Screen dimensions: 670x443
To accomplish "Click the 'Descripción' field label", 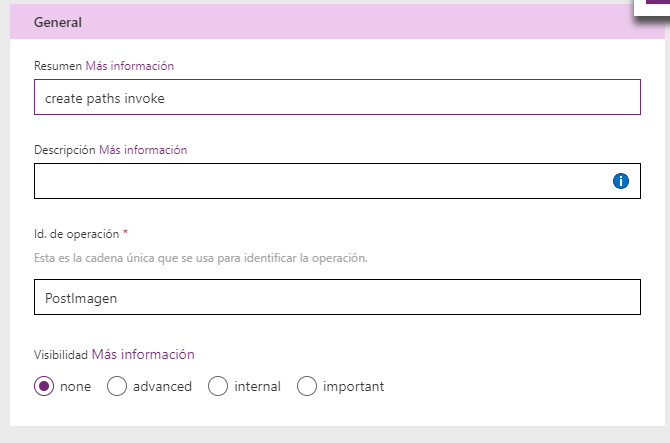I will tap(65, 150).
